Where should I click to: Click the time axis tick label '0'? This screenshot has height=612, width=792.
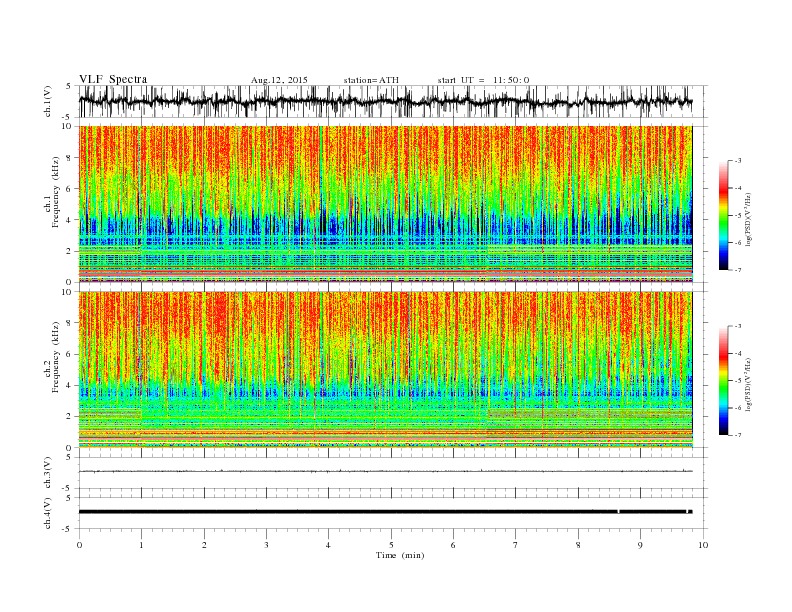pos(79,545)
